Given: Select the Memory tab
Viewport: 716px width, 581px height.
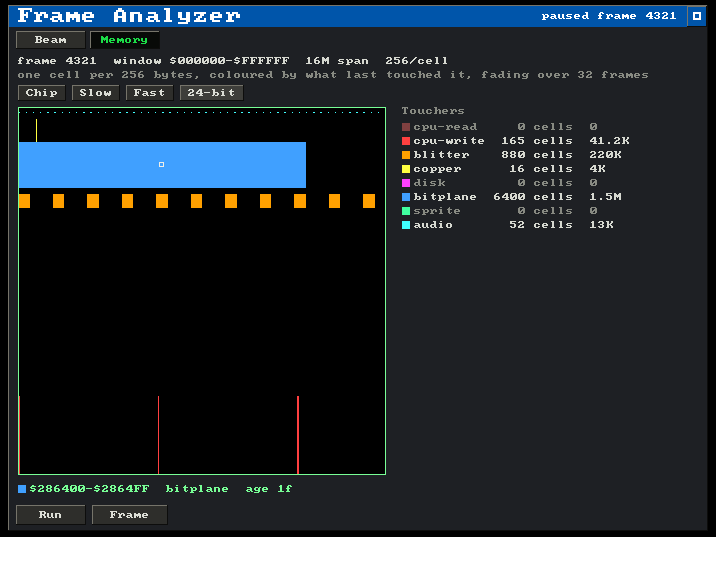Looking at the screenshot, I should click(x=124, y=40).
